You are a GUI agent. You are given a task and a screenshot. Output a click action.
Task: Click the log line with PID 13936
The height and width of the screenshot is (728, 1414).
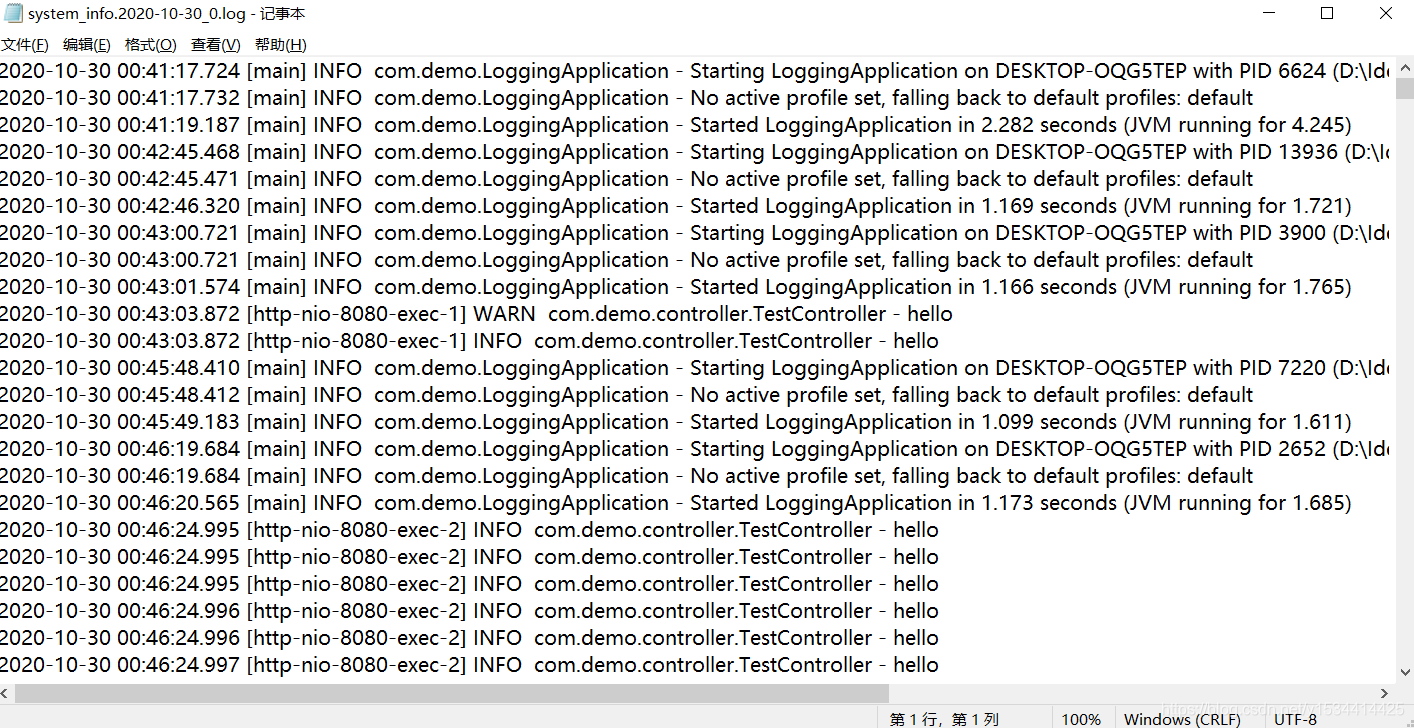(x=695, y=152)
